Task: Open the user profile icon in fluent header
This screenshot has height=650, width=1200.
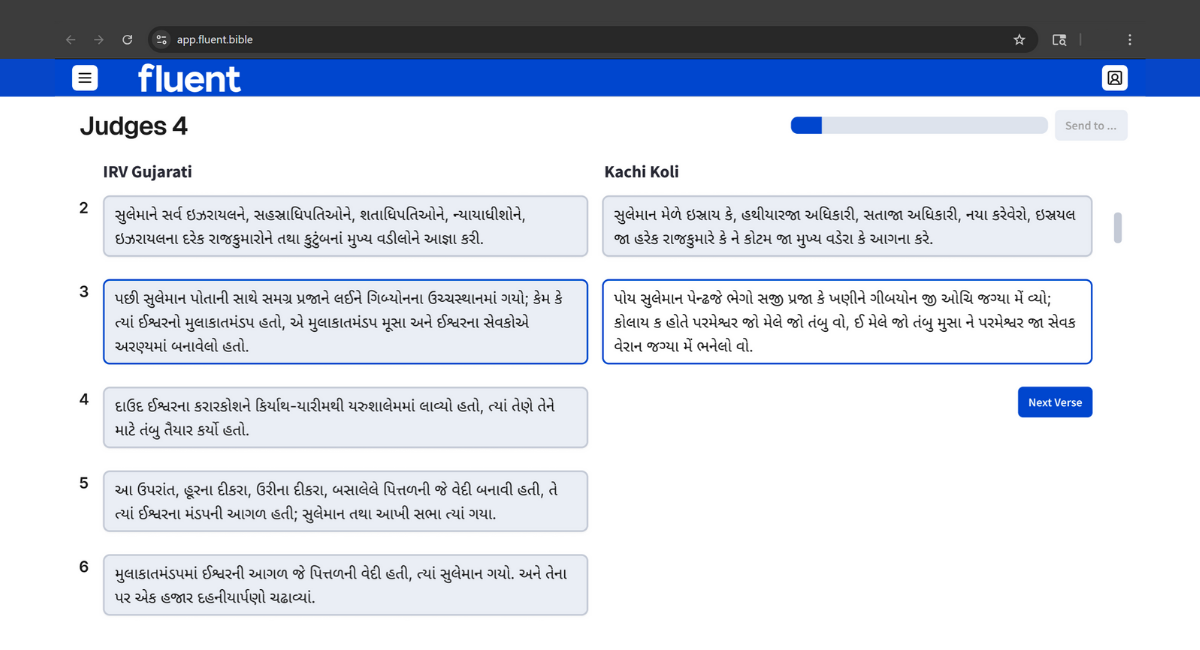Action: pos(1114,78)
